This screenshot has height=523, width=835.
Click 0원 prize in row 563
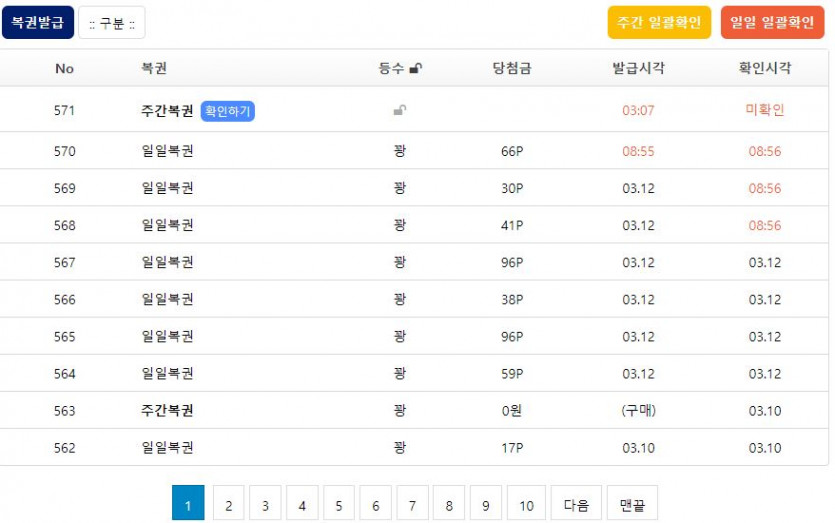point(512,411)
